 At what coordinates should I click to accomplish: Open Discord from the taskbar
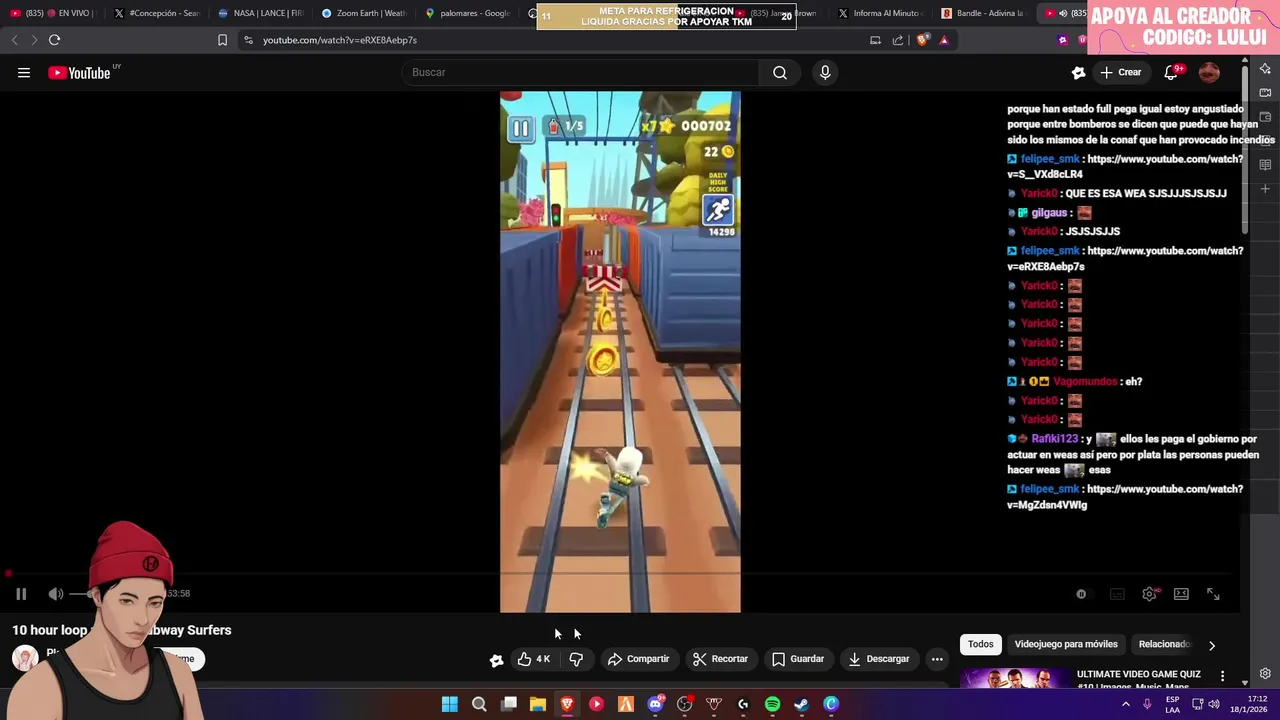pyautogui.click(x=655, y=704)
